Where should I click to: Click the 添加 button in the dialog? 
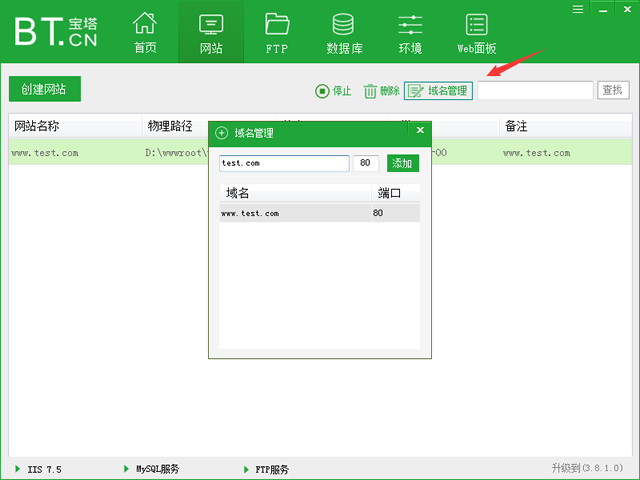point(403,163)
